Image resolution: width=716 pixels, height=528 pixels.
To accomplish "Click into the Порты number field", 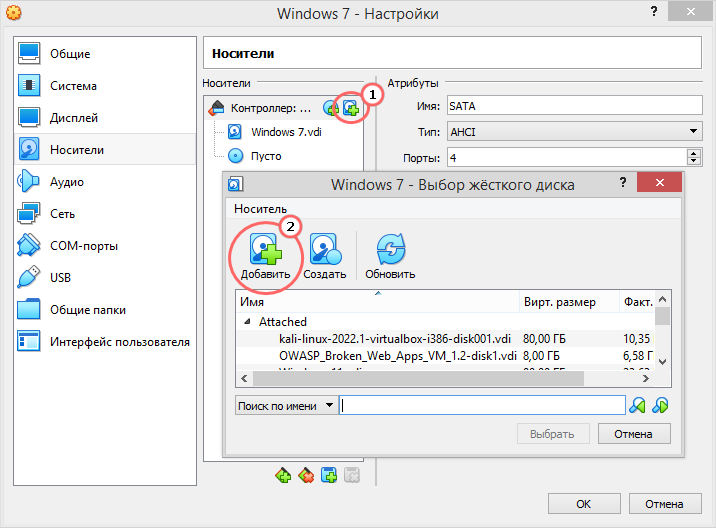I will click(567, 158).
